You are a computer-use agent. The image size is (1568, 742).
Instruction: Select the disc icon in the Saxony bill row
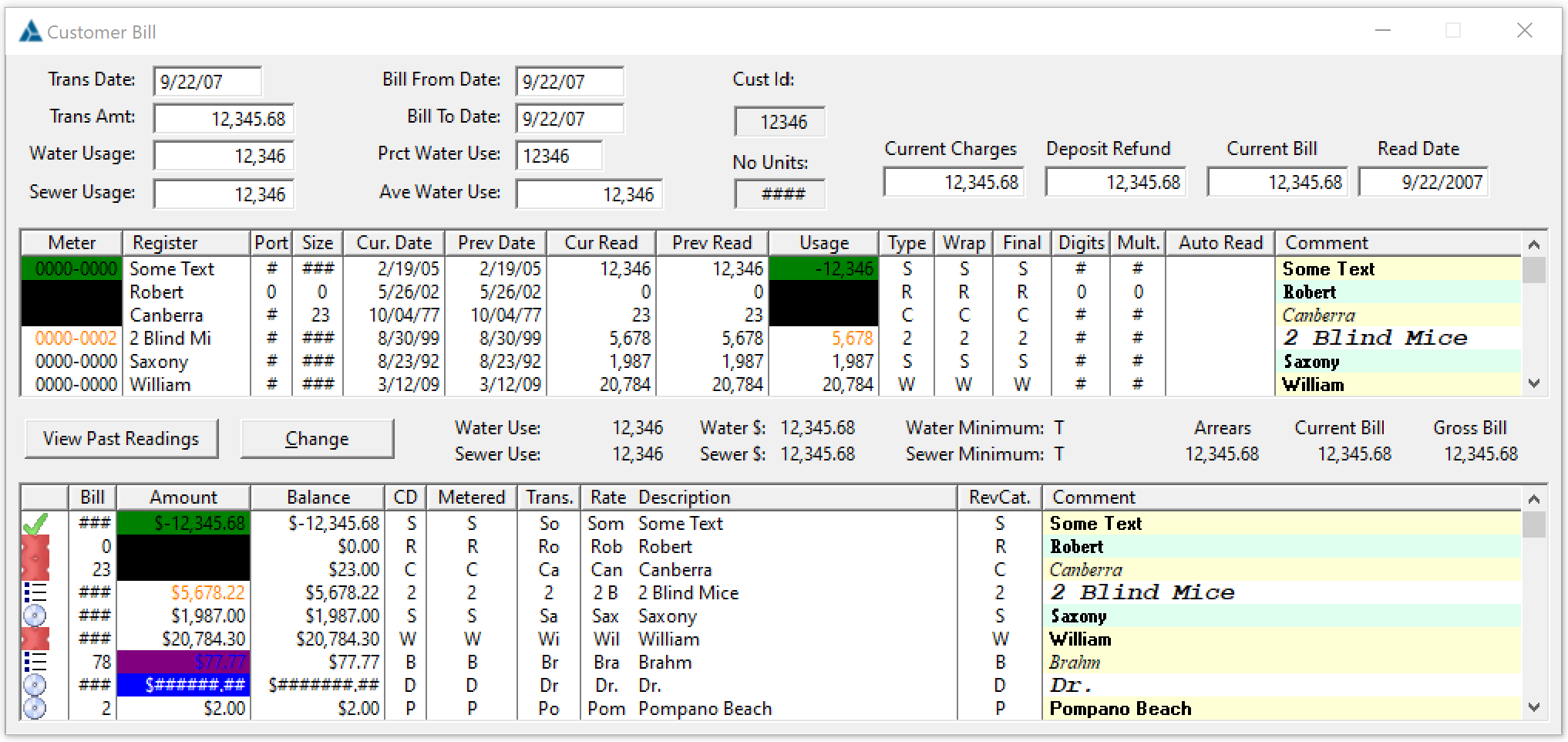coord(35,616)
